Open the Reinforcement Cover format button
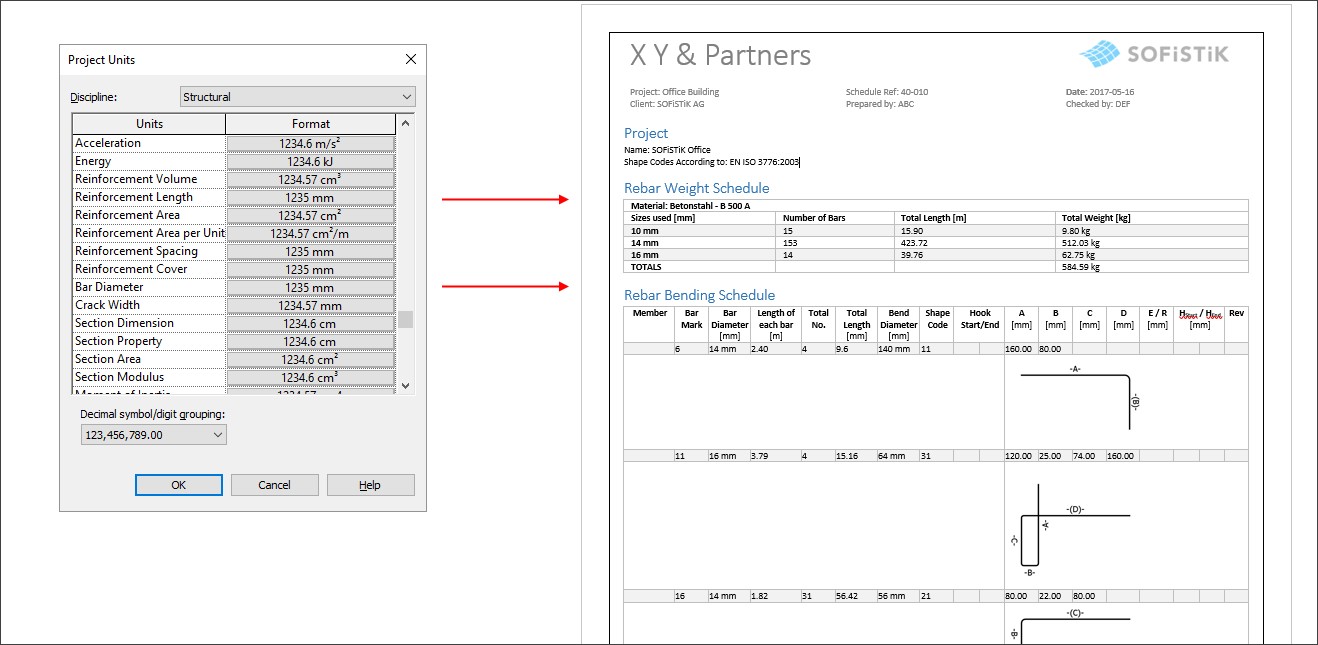The height and width of the screenshot is (645, 1318). [311, 269]
